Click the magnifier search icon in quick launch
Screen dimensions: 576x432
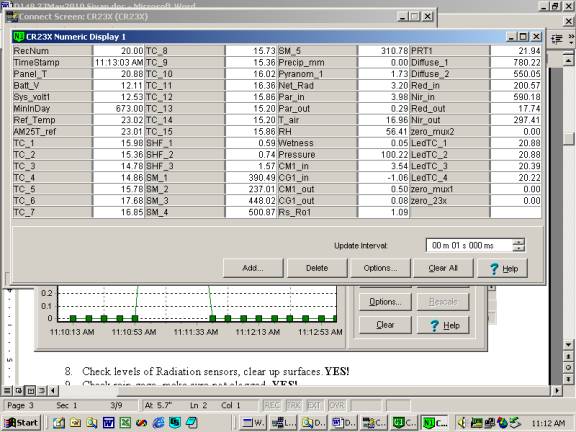tap(92, 423)
